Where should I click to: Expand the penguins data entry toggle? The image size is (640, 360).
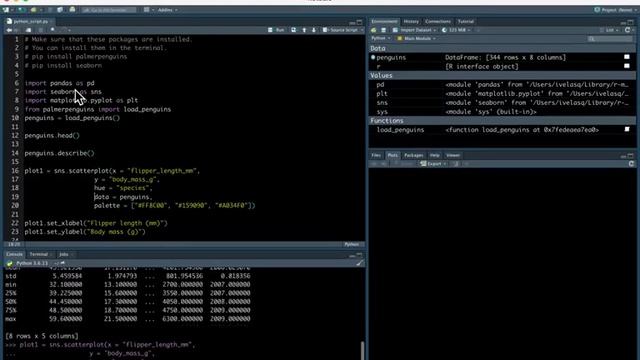coord(373,58)
